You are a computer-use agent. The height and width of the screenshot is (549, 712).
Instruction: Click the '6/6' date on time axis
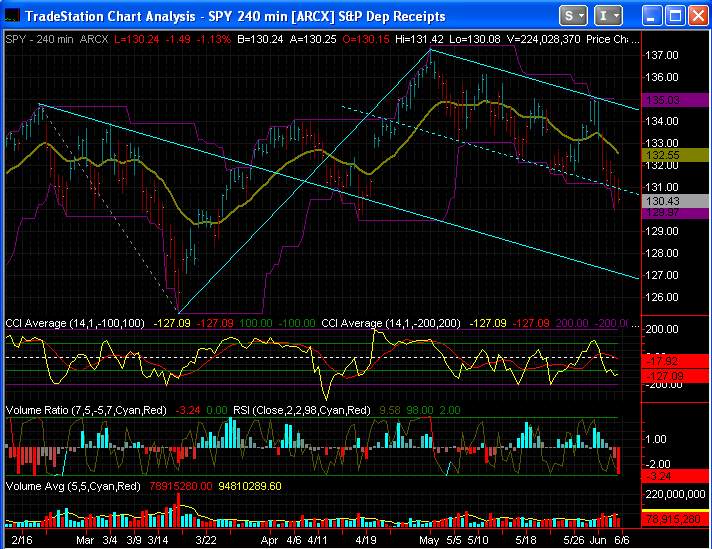[x=622, y=540]
